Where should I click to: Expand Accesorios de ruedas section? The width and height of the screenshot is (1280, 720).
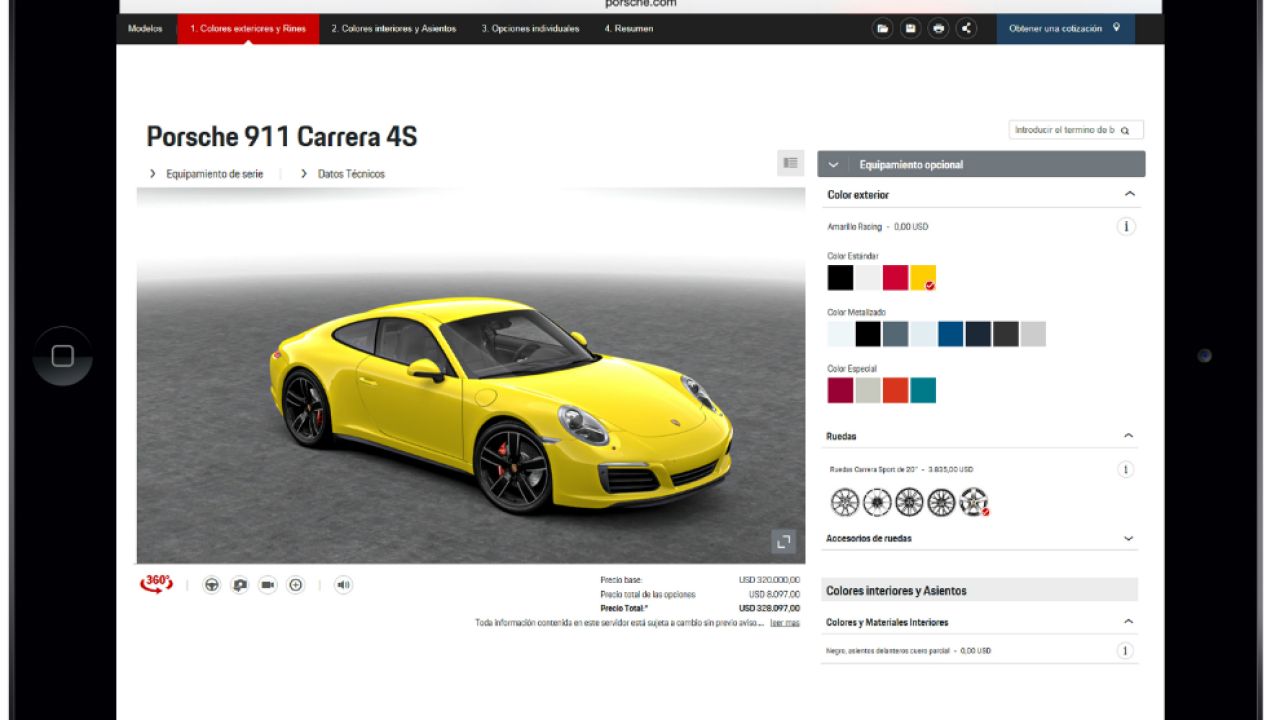click(x=1128, y=538)
